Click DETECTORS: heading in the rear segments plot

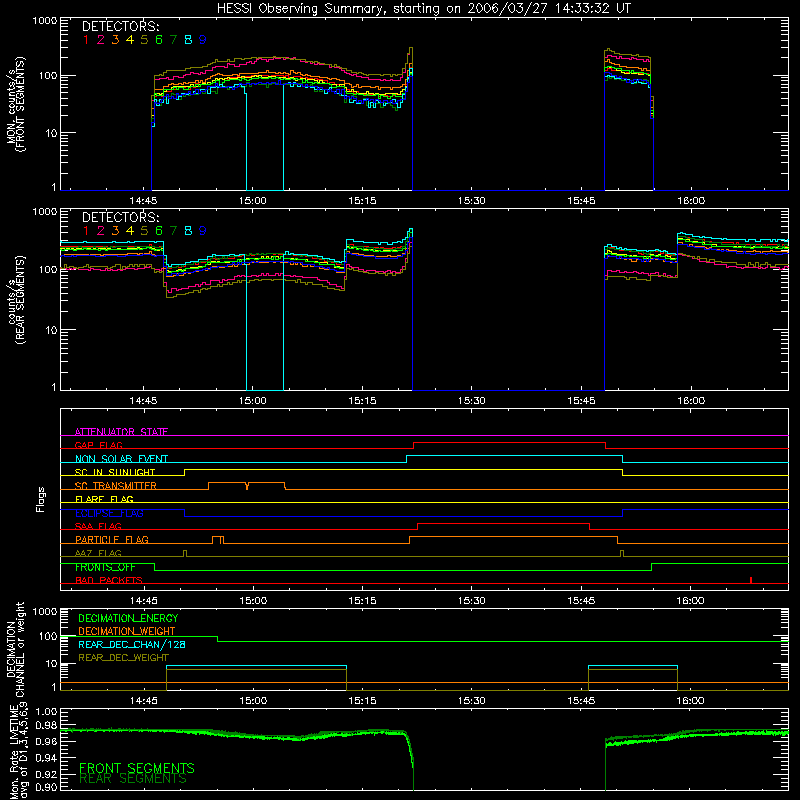point(120,217)
